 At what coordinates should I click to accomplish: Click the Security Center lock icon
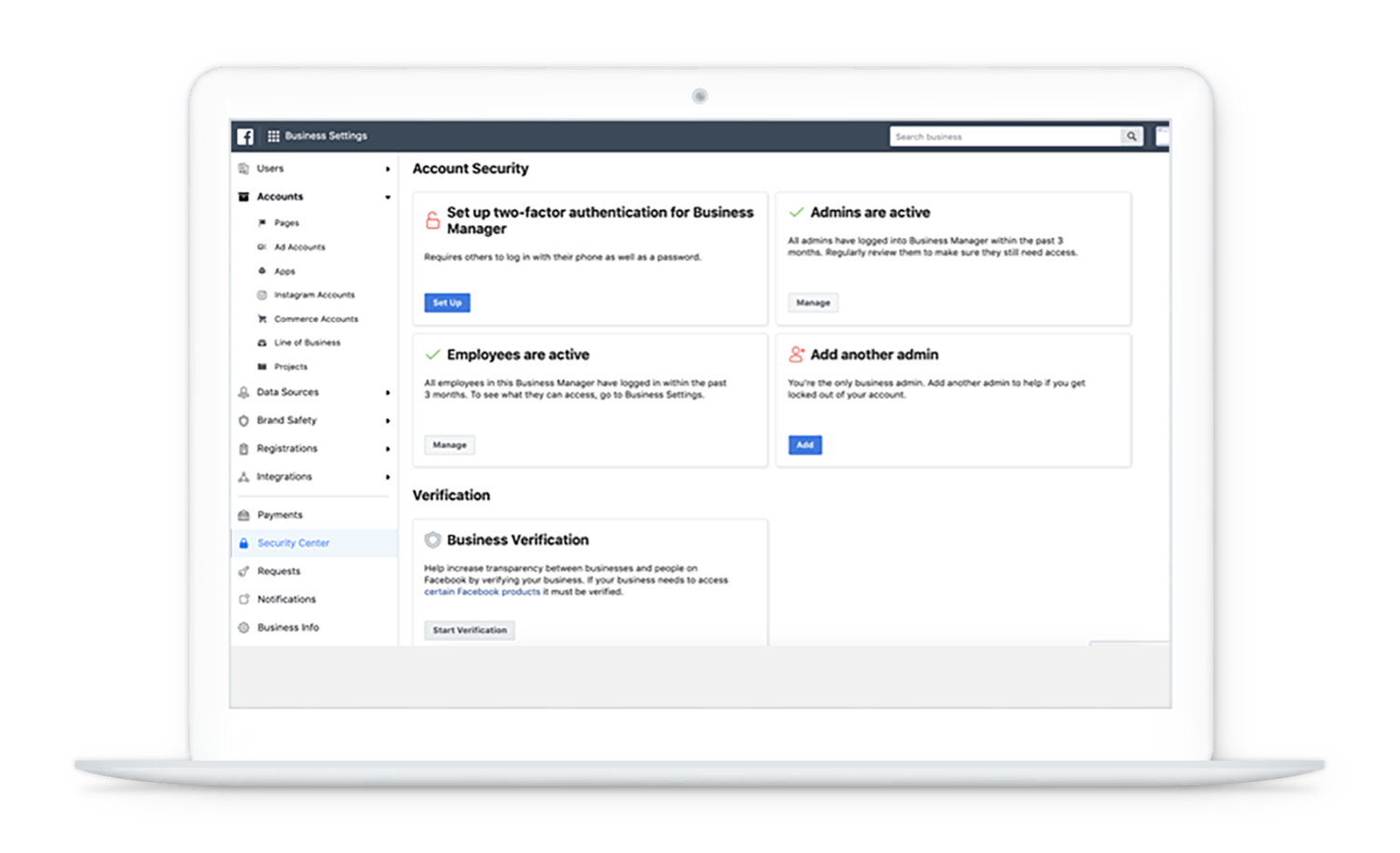[x=244, y=543]
